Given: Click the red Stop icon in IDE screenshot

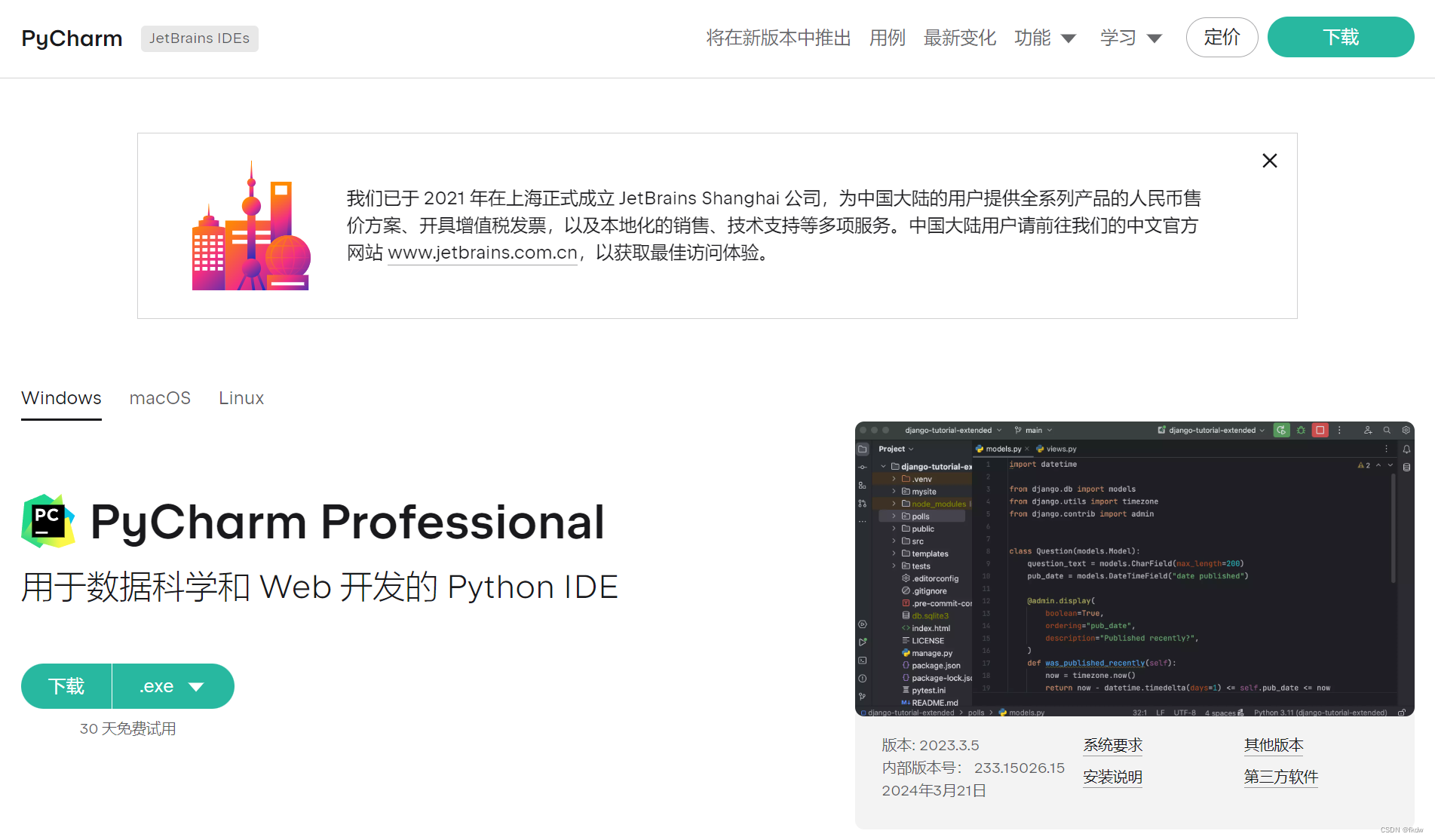Looking at the screenshot, I should pyautogui.click(x=1320, y=430).
